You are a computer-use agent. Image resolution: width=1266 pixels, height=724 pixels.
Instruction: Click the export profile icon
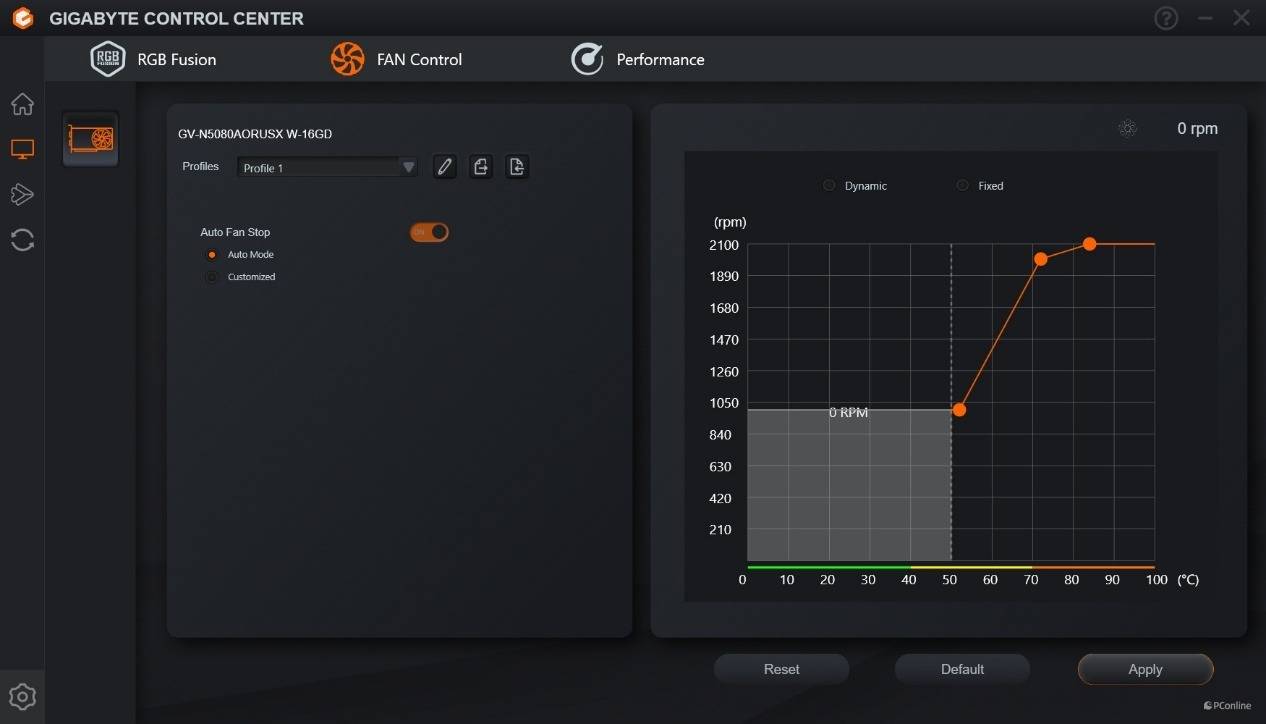tap(481, 167)
